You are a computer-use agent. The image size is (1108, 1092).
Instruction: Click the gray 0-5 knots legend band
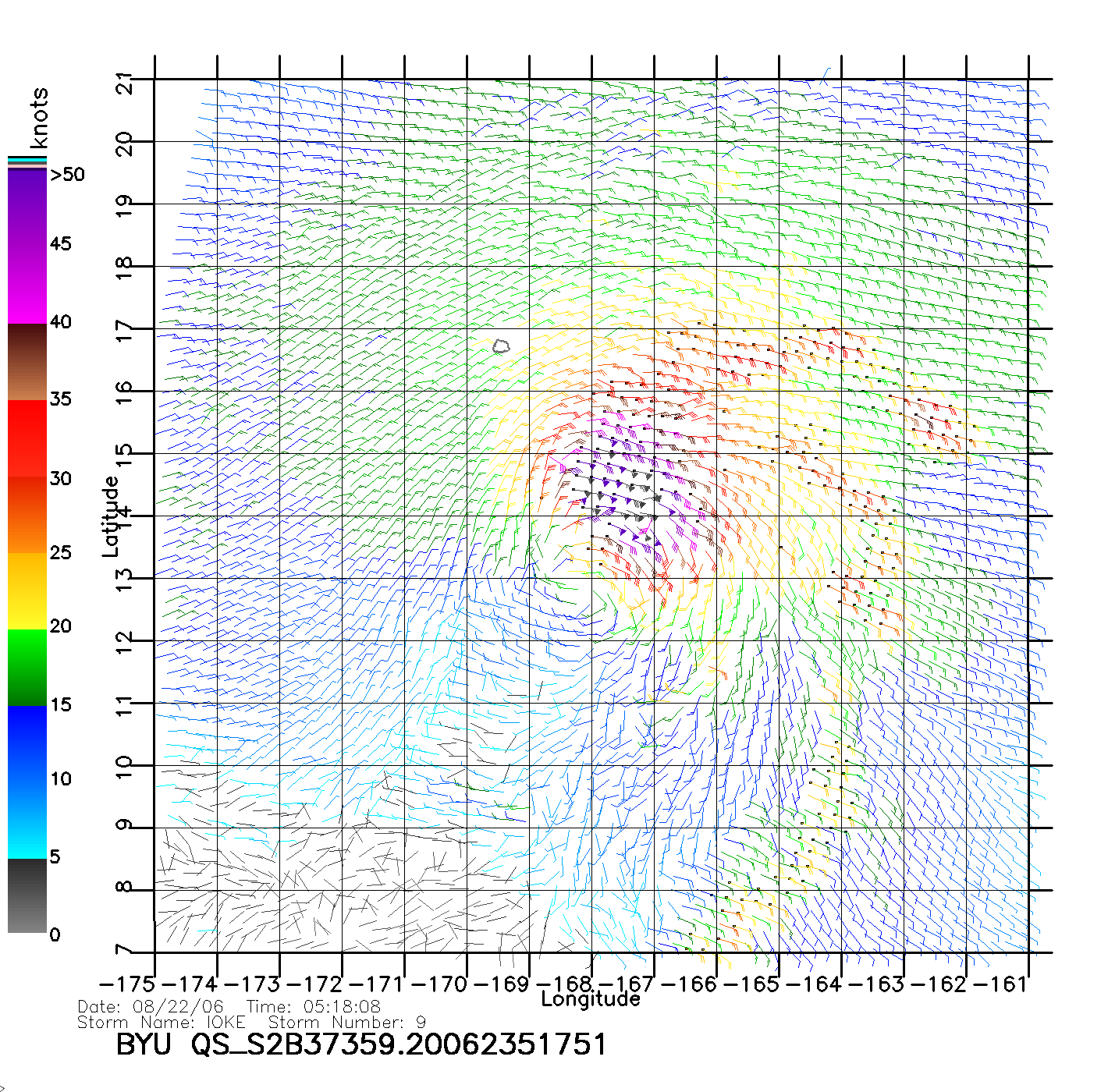(27, 895)
